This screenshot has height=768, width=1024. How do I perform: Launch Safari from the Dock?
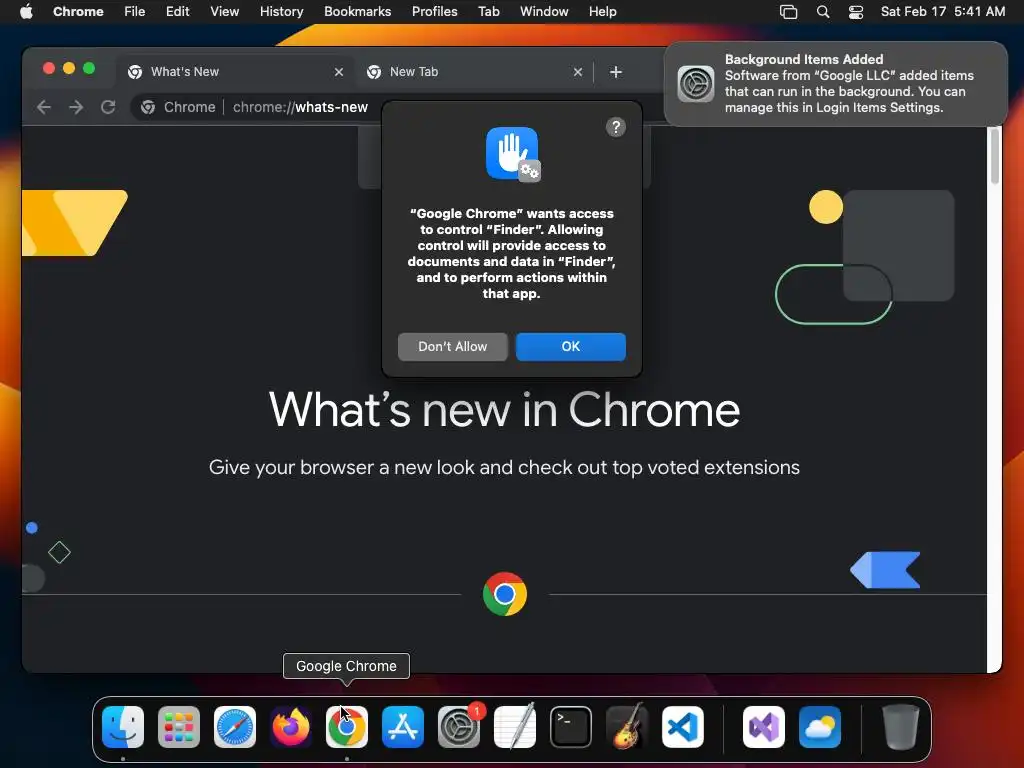[235, 727]
